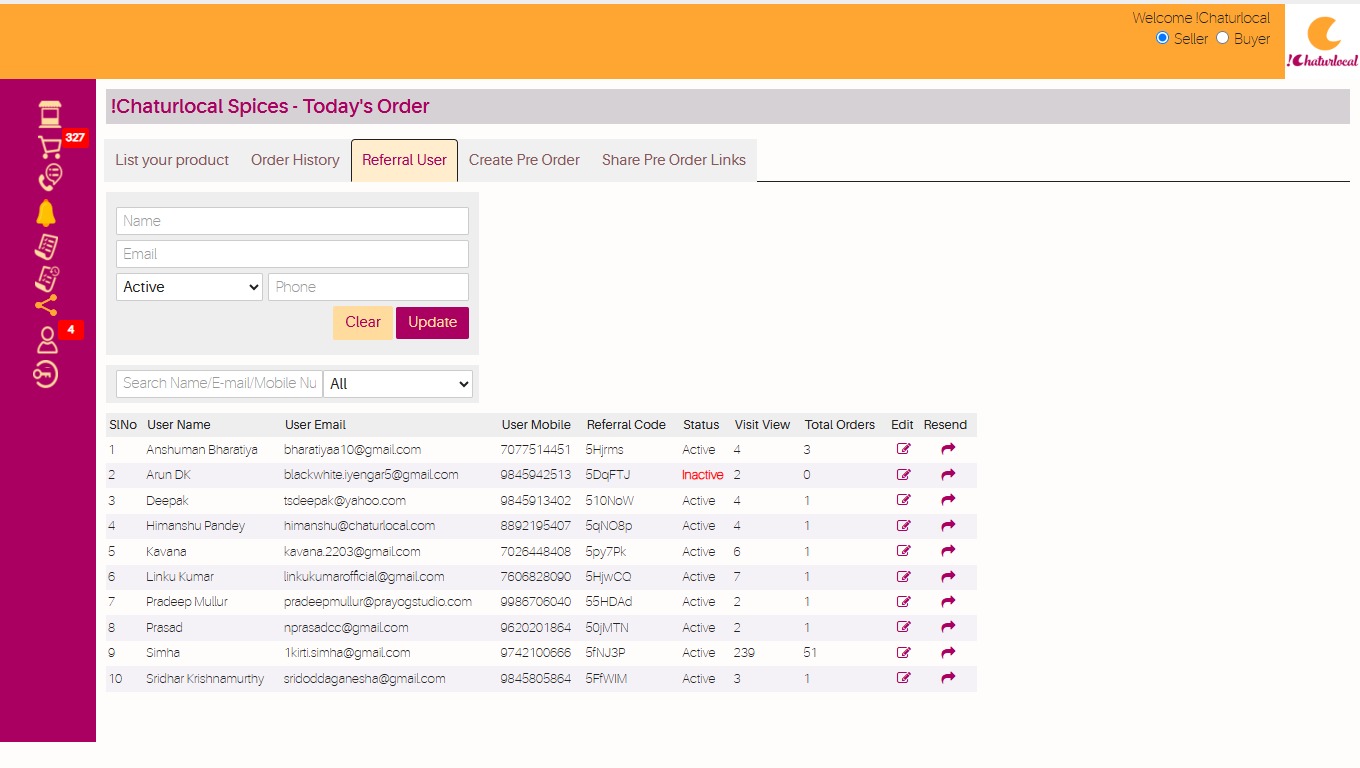Open the user profile icon with badge 4
The height and width of the screenshot is (768, 1360).
(47, 340)
